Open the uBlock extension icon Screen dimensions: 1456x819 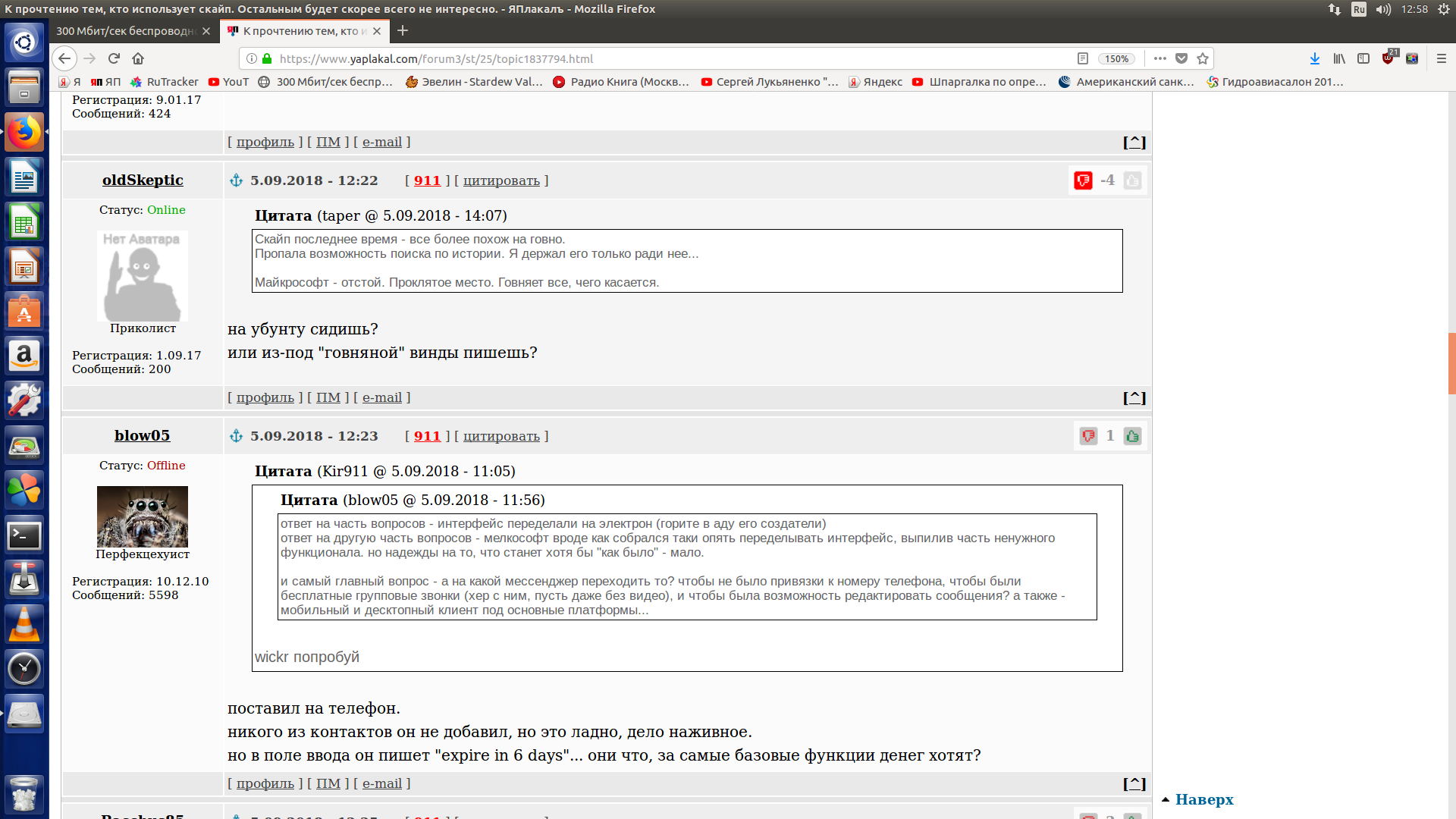(1389, 58)
